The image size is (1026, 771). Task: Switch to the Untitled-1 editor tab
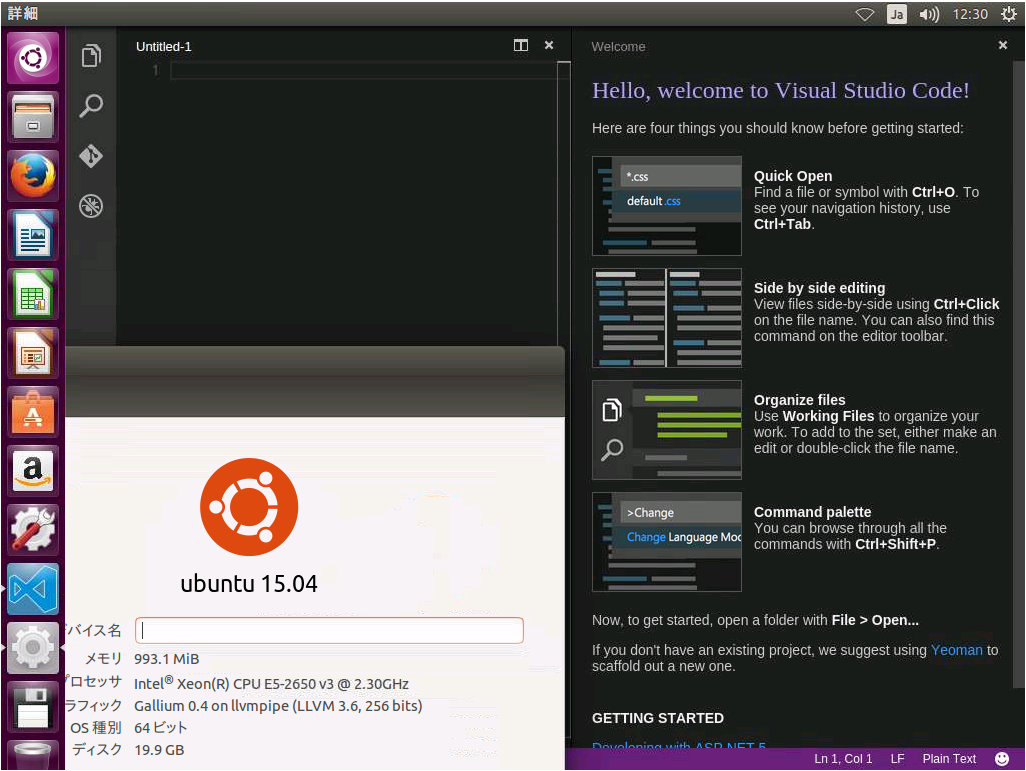[163, 46]
